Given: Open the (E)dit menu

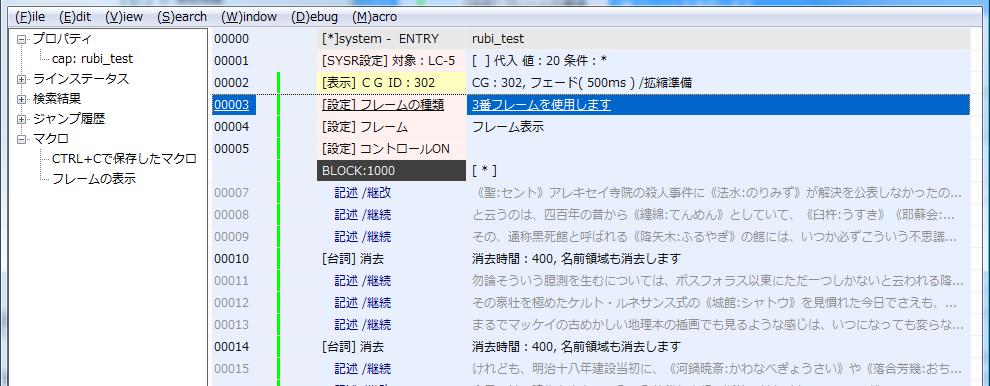Looking at the screenshot, I should click(x=76, y=17).
